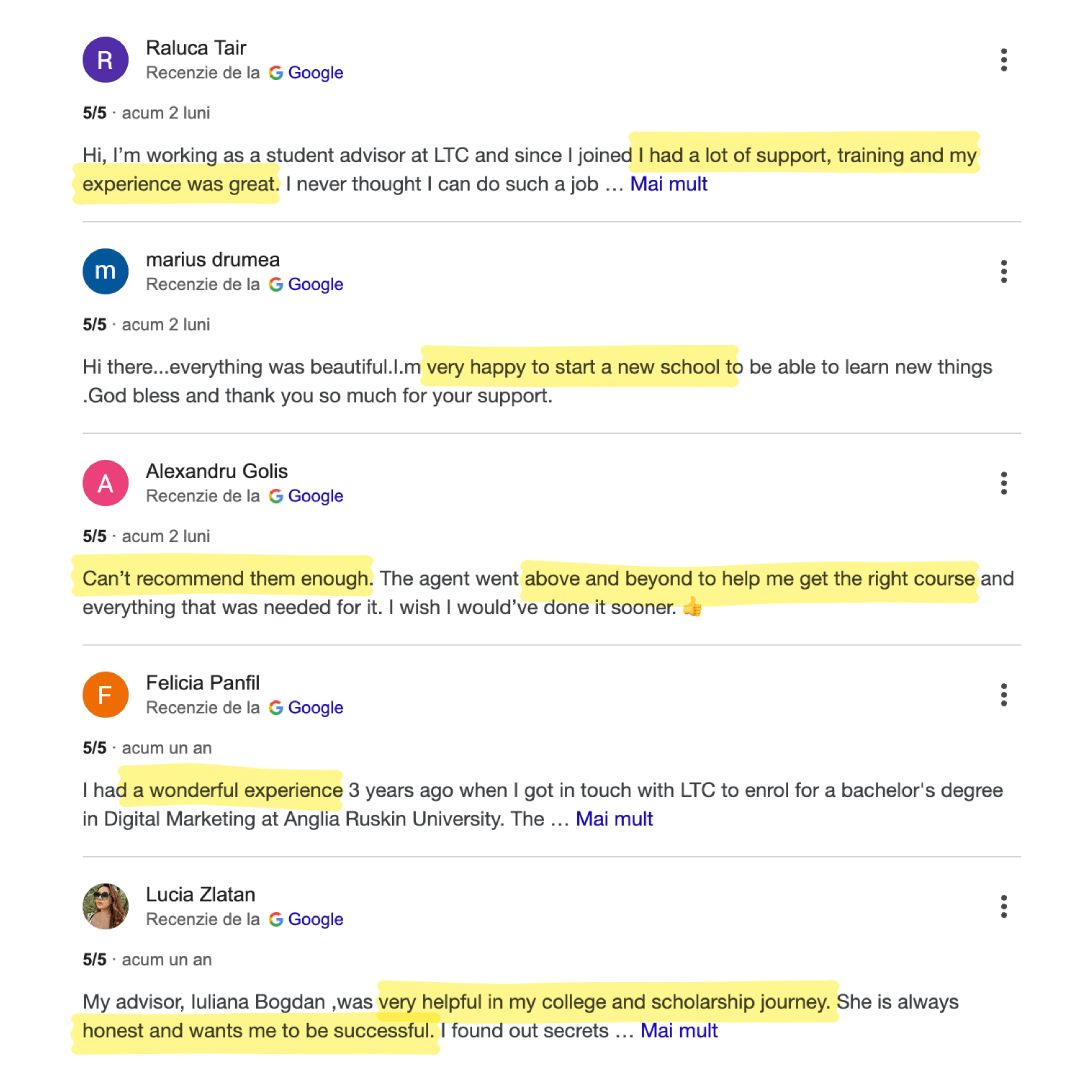Open options menu for Raluca Tair's review
1080x1080 pixels.
(1004, 60)
